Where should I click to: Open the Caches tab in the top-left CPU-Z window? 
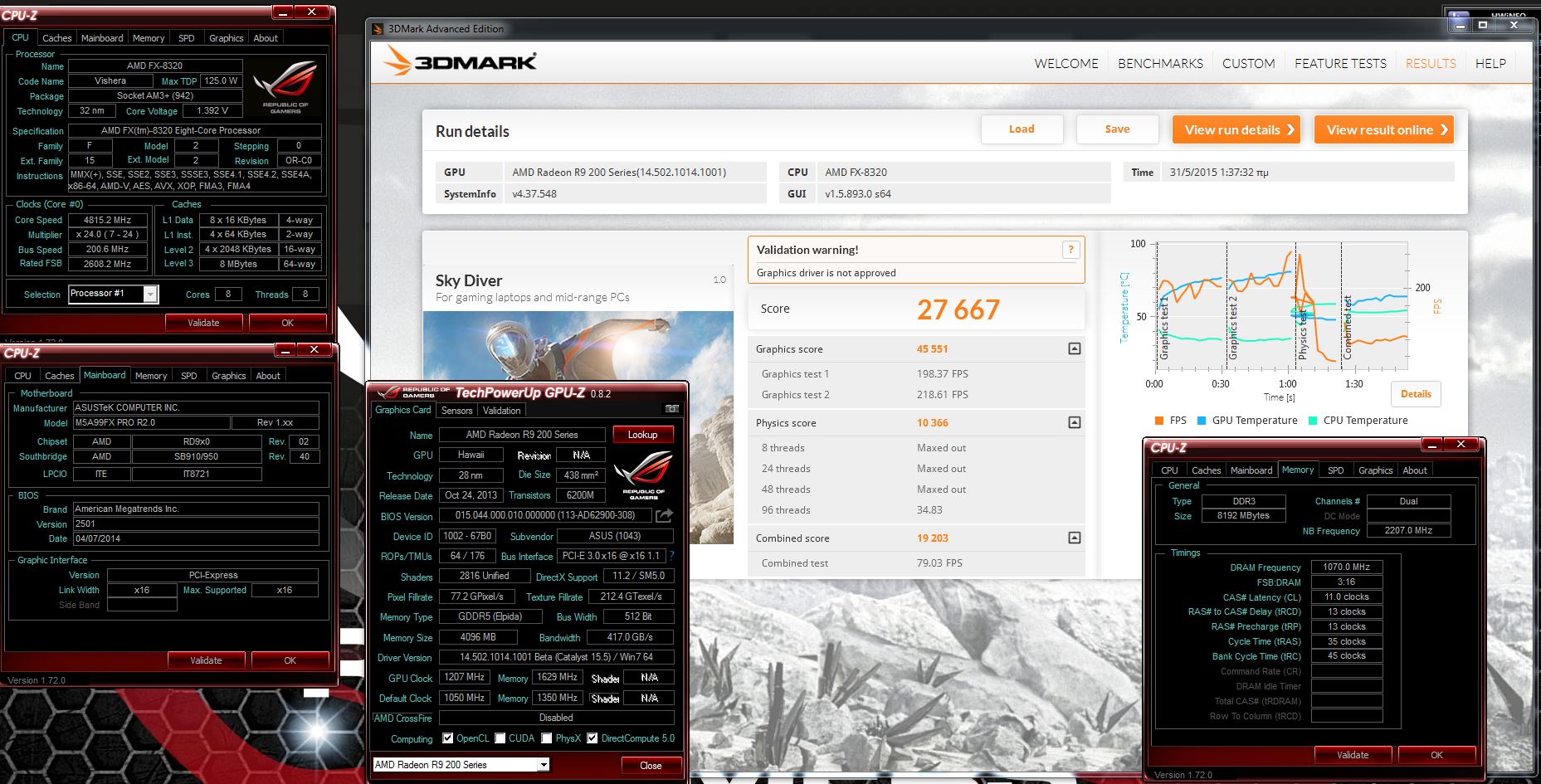tap(56, 38)
